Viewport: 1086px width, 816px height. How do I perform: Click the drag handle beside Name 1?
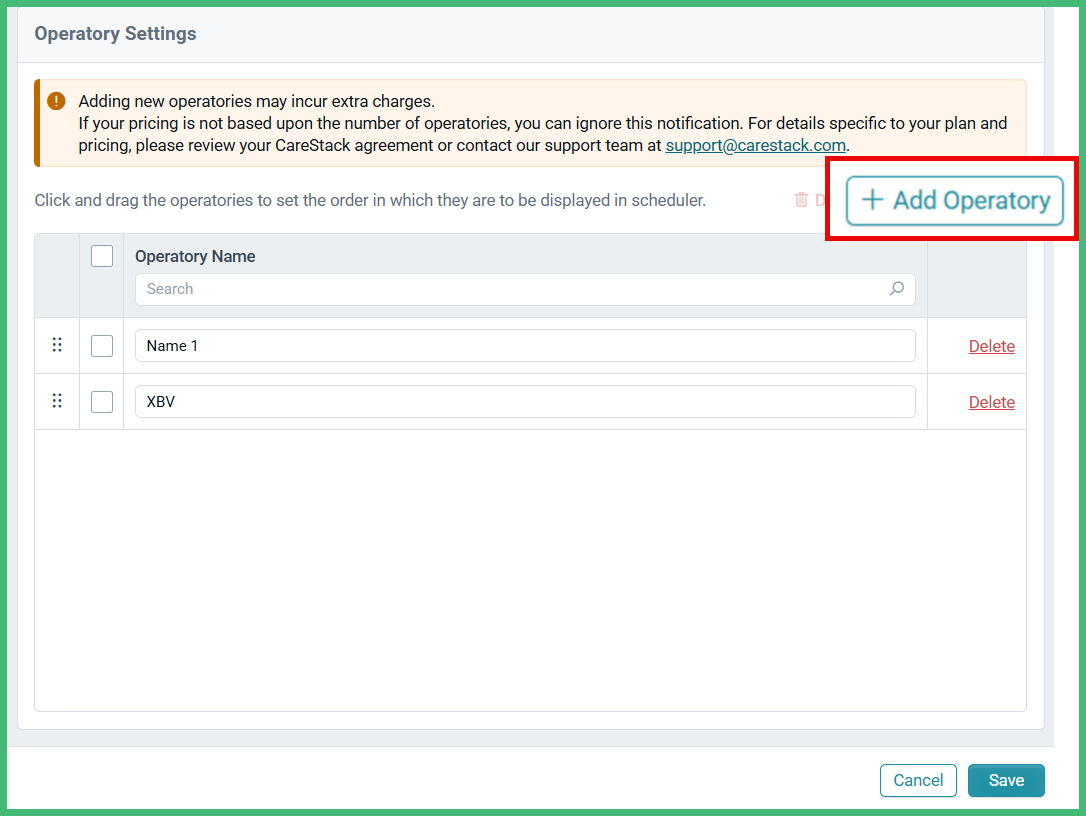[57, 345]
